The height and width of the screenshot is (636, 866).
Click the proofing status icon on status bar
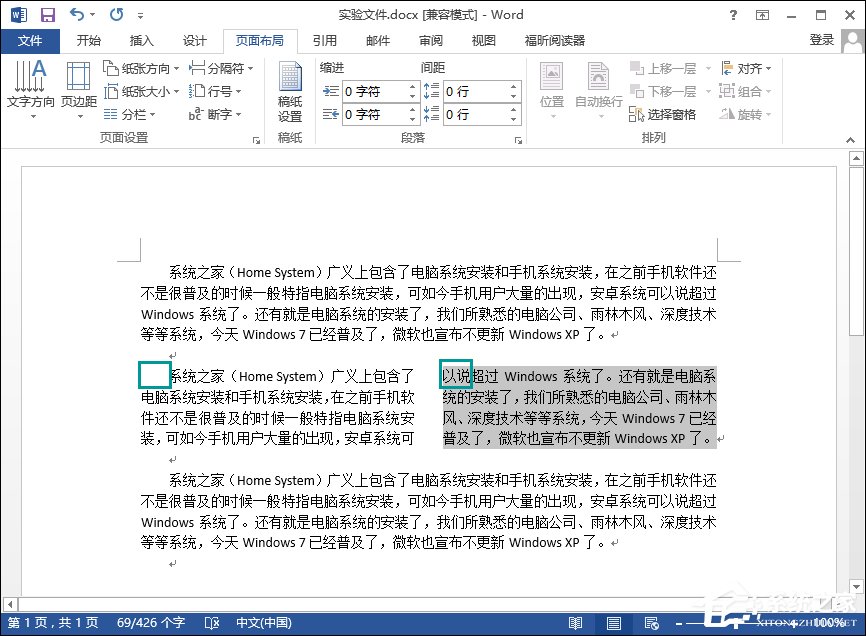[211, 621]
